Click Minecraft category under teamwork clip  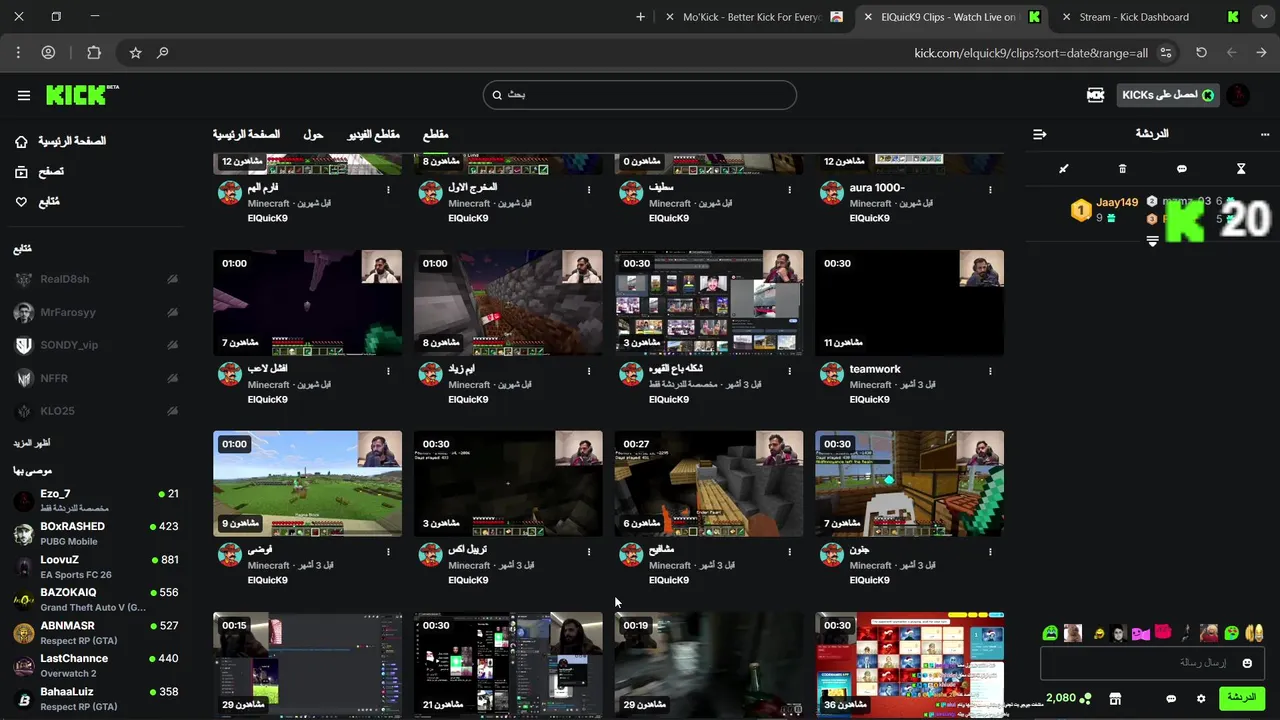click(870, 385)
